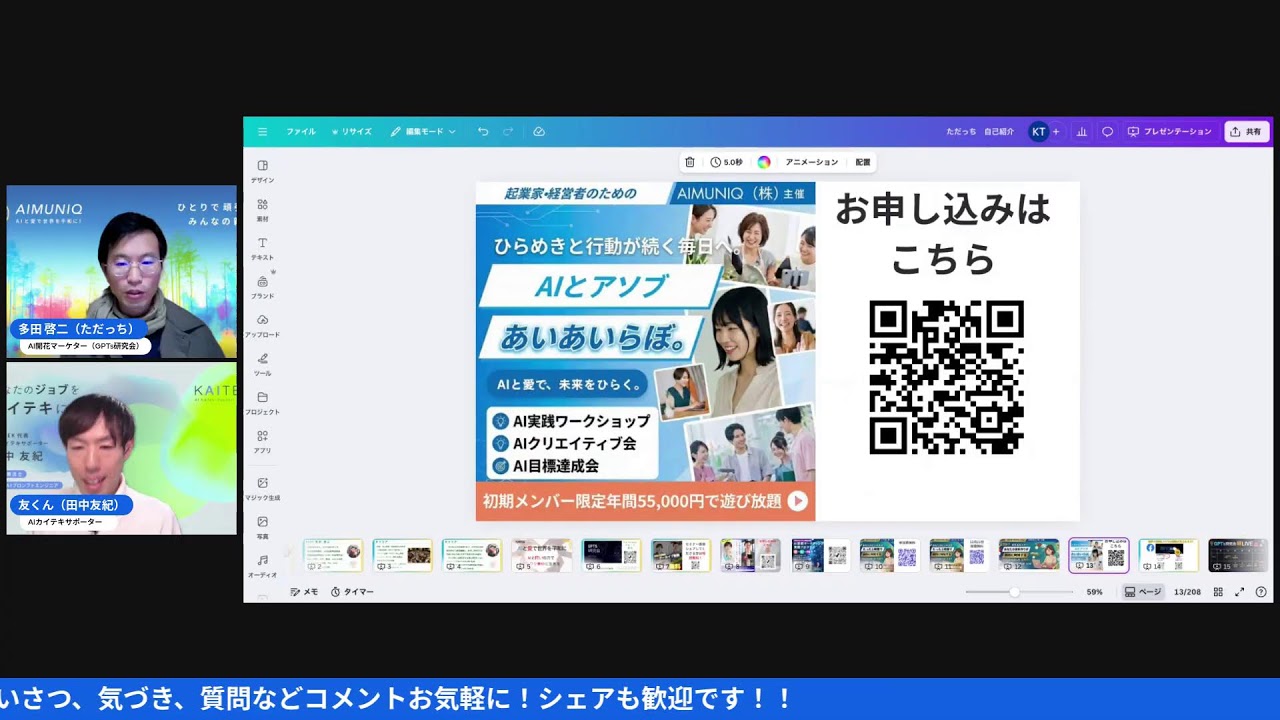This screenshot has height=720, width=1280.
Task: Open the メモ notes button
Action: 304,592
